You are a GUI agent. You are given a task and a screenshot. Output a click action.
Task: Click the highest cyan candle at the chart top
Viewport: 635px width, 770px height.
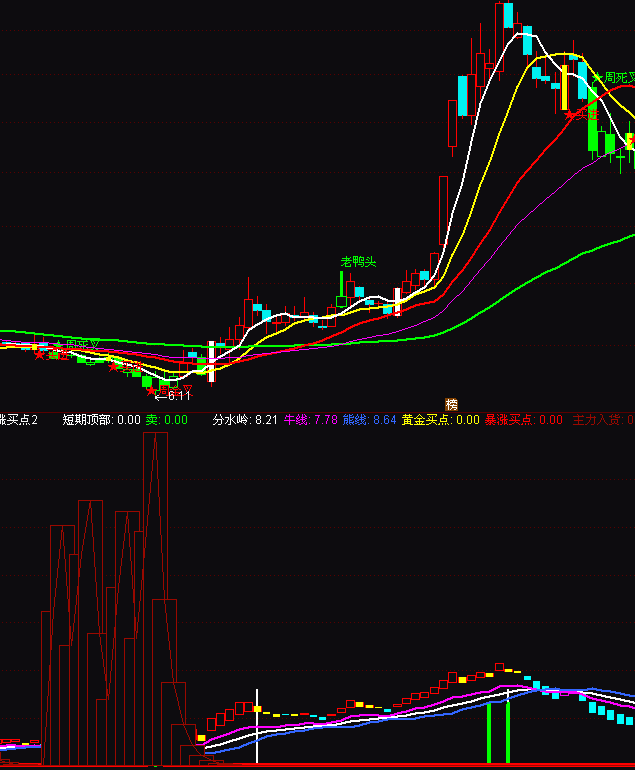(508, 15)
